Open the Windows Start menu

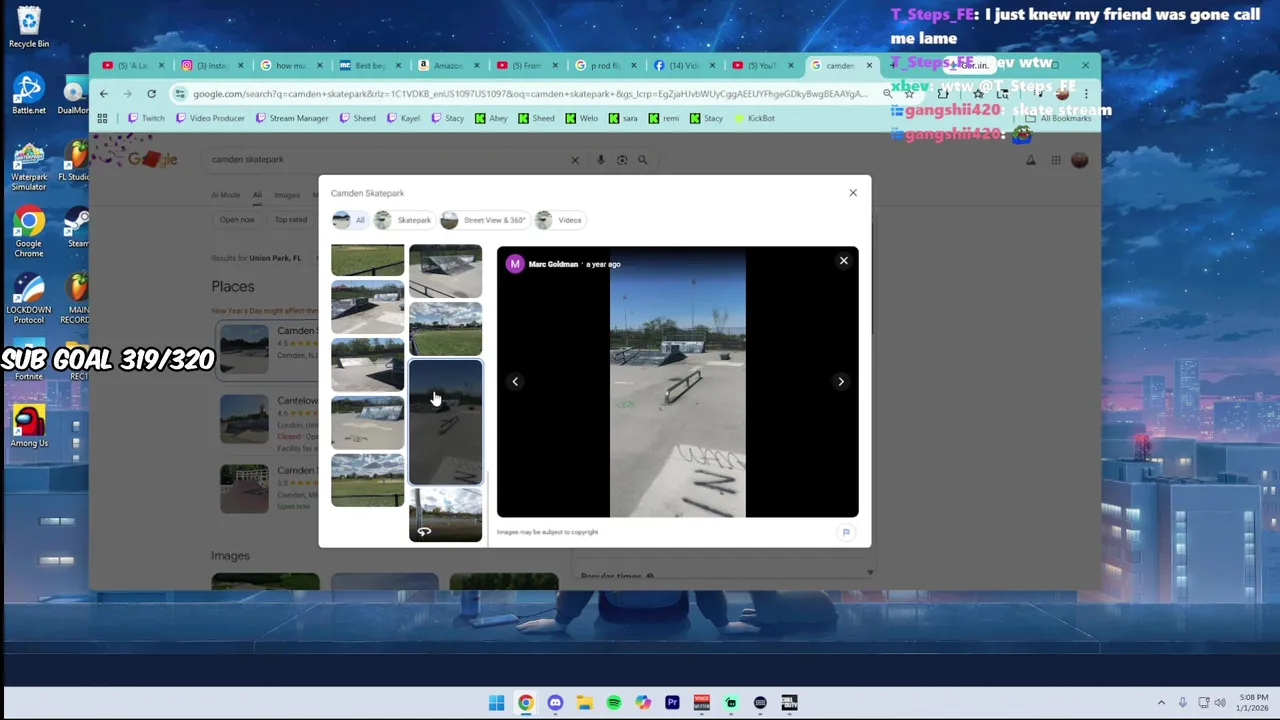point(496,703)
